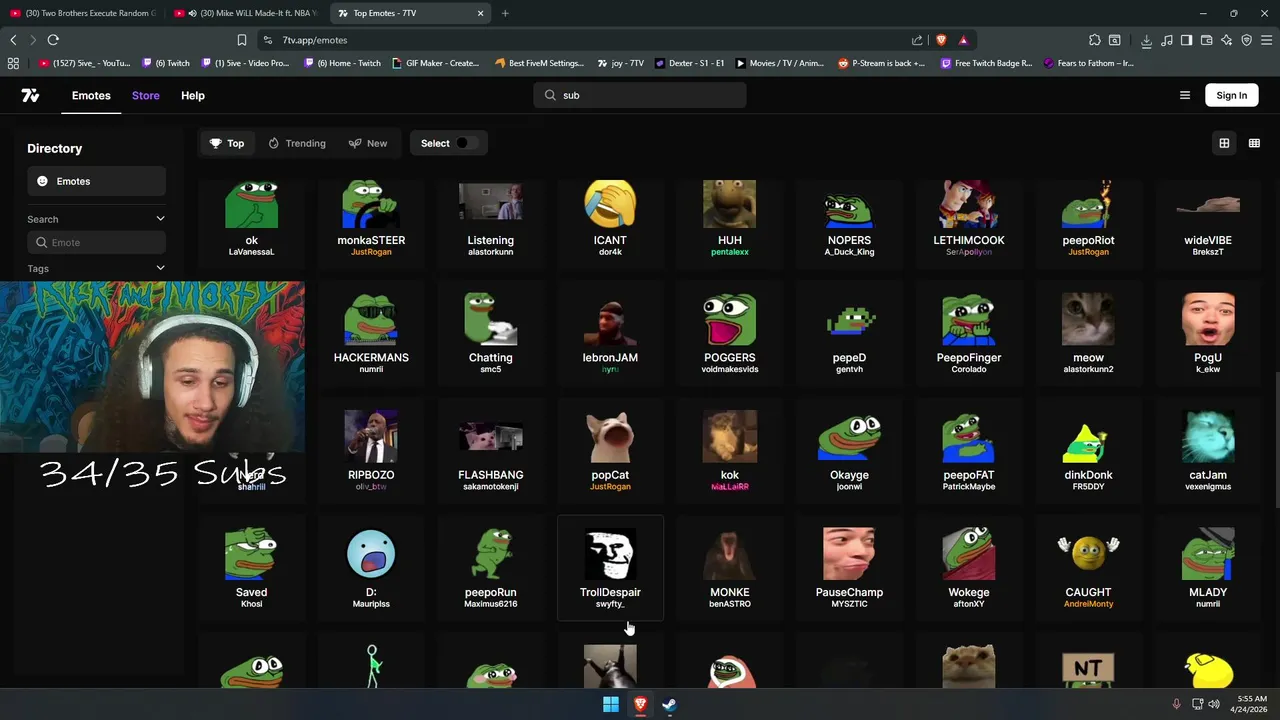This screenshot has height=720, width=1280.
Task: Open the apps grid icon in bookmarks bar
Action: tap(13, 63)
